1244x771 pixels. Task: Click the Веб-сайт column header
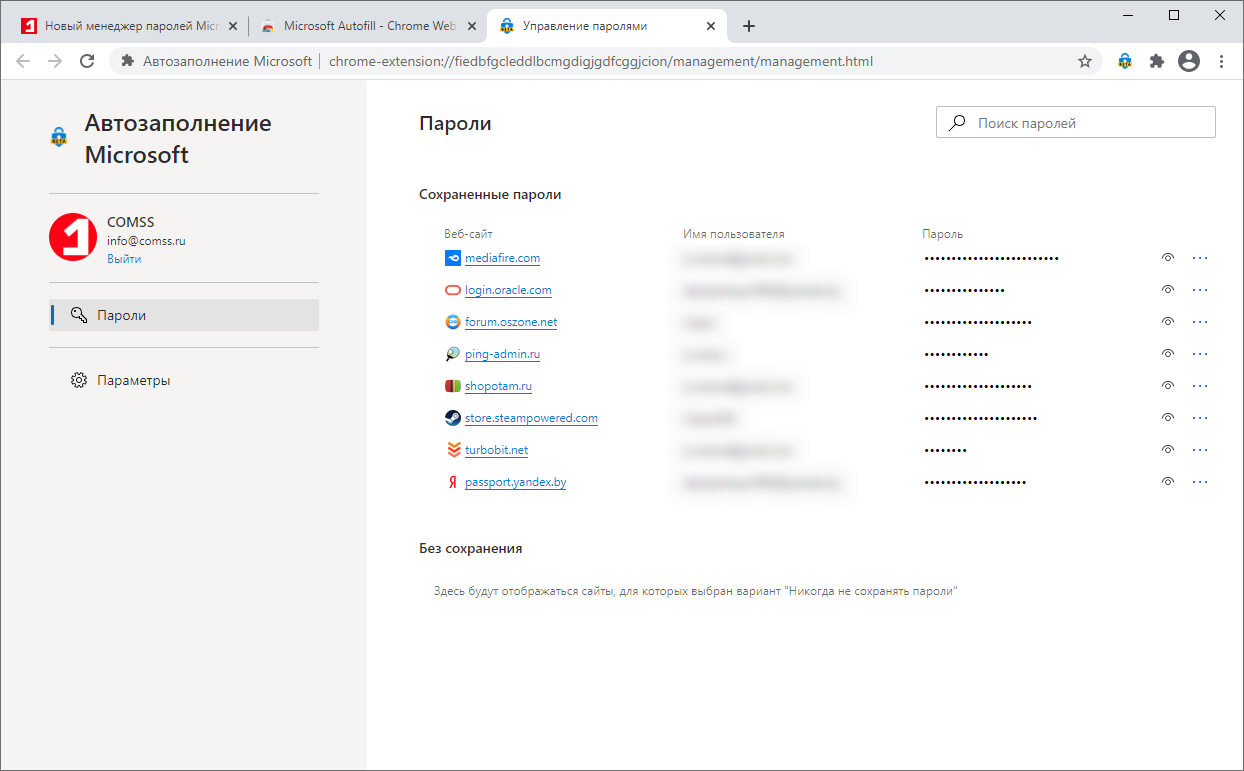[x=468, y=234]
